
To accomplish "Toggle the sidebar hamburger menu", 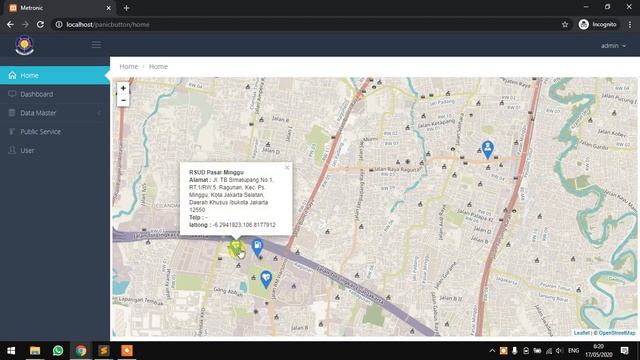I will point(96,44).
